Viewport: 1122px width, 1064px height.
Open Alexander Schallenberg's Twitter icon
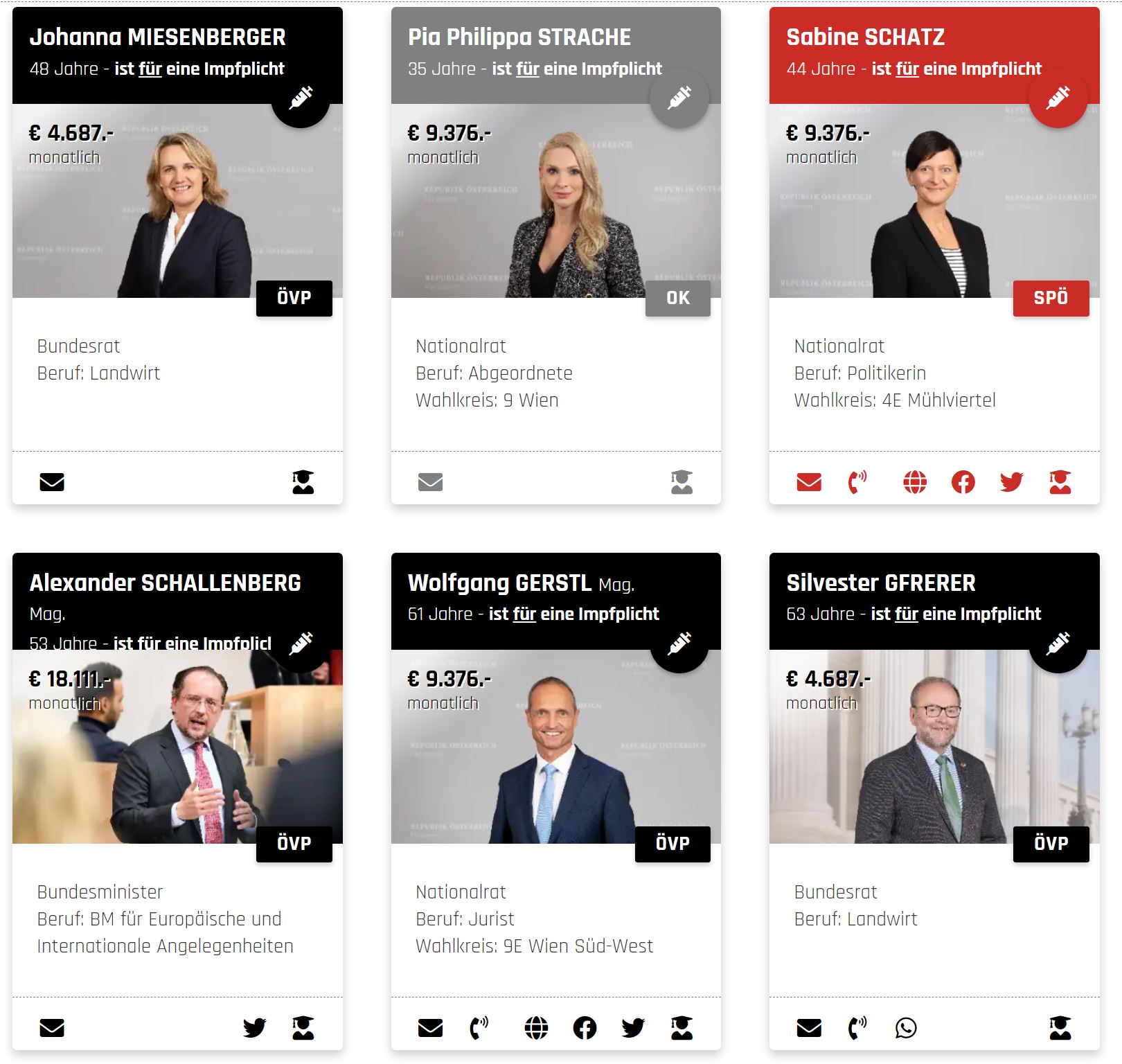[x=254, y=1027]
